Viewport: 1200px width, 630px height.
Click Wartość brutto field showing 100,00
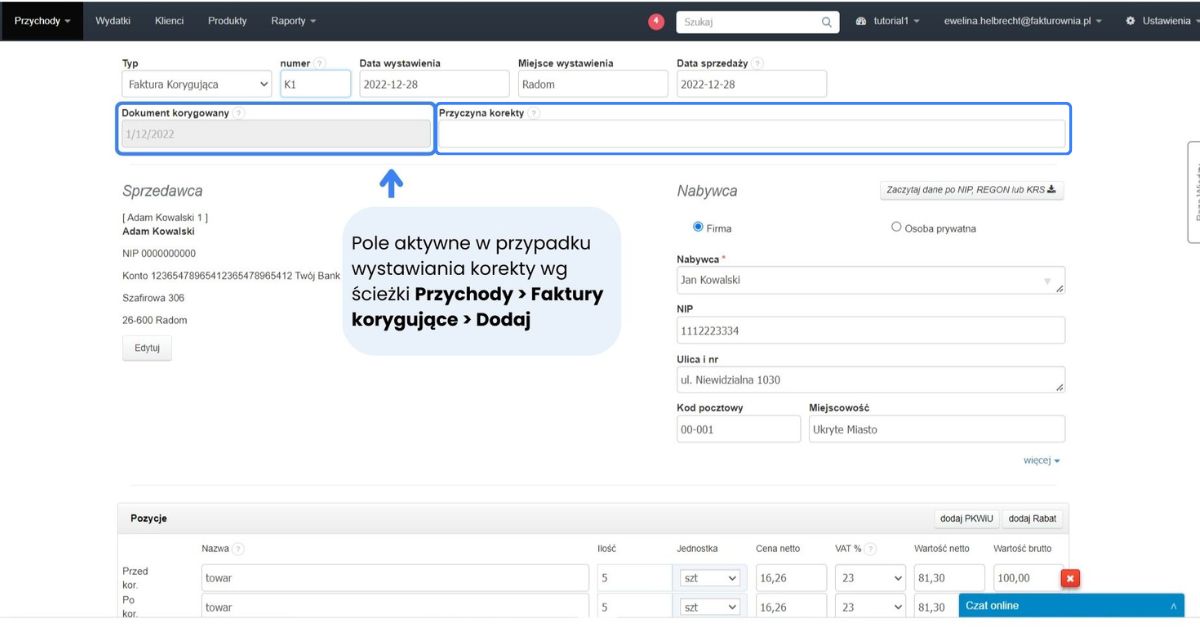coord(1026,578)
